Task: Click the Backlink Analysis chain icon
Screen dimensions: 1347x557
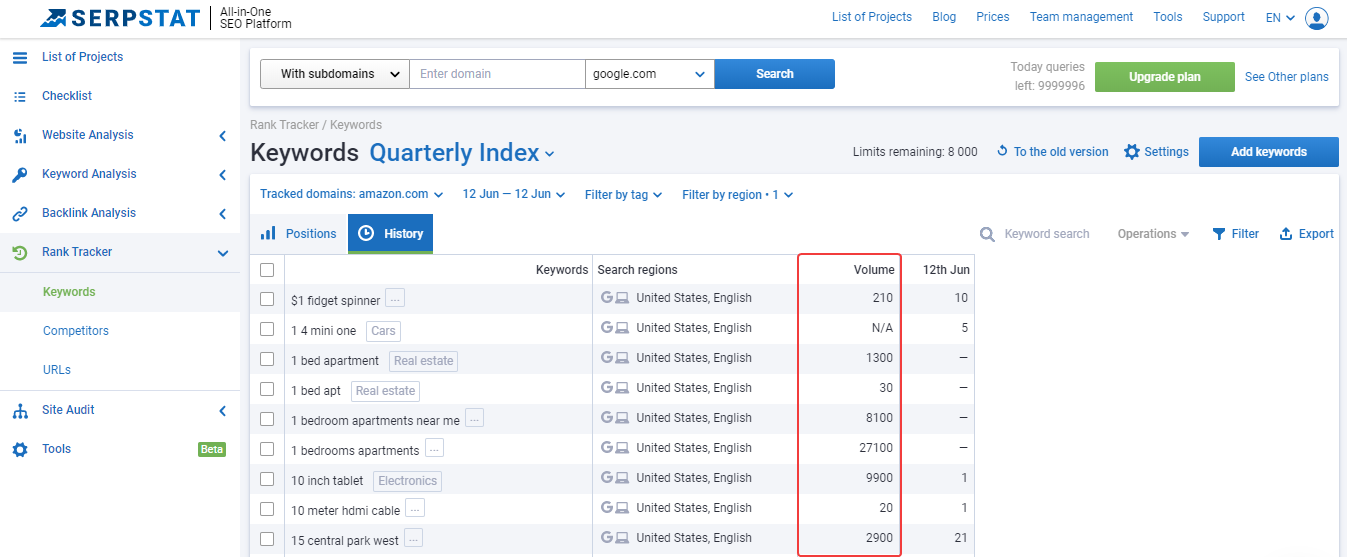Action: (20, 213)
